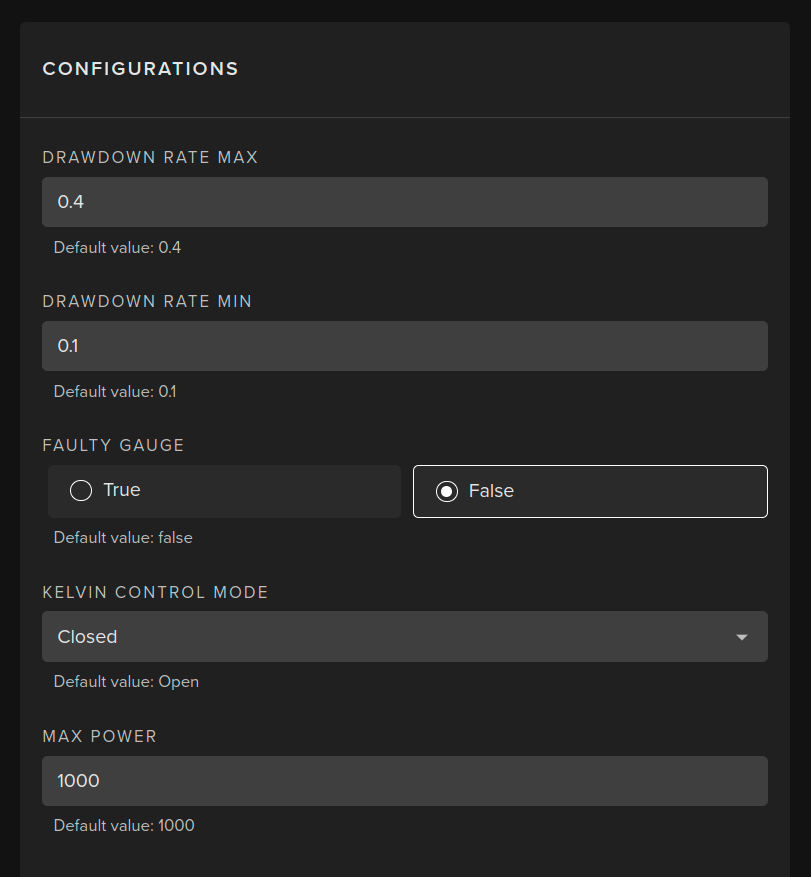Click the empty radio circle beside True
This screenshot has height=877, width=811.
(x=81, y=491)
